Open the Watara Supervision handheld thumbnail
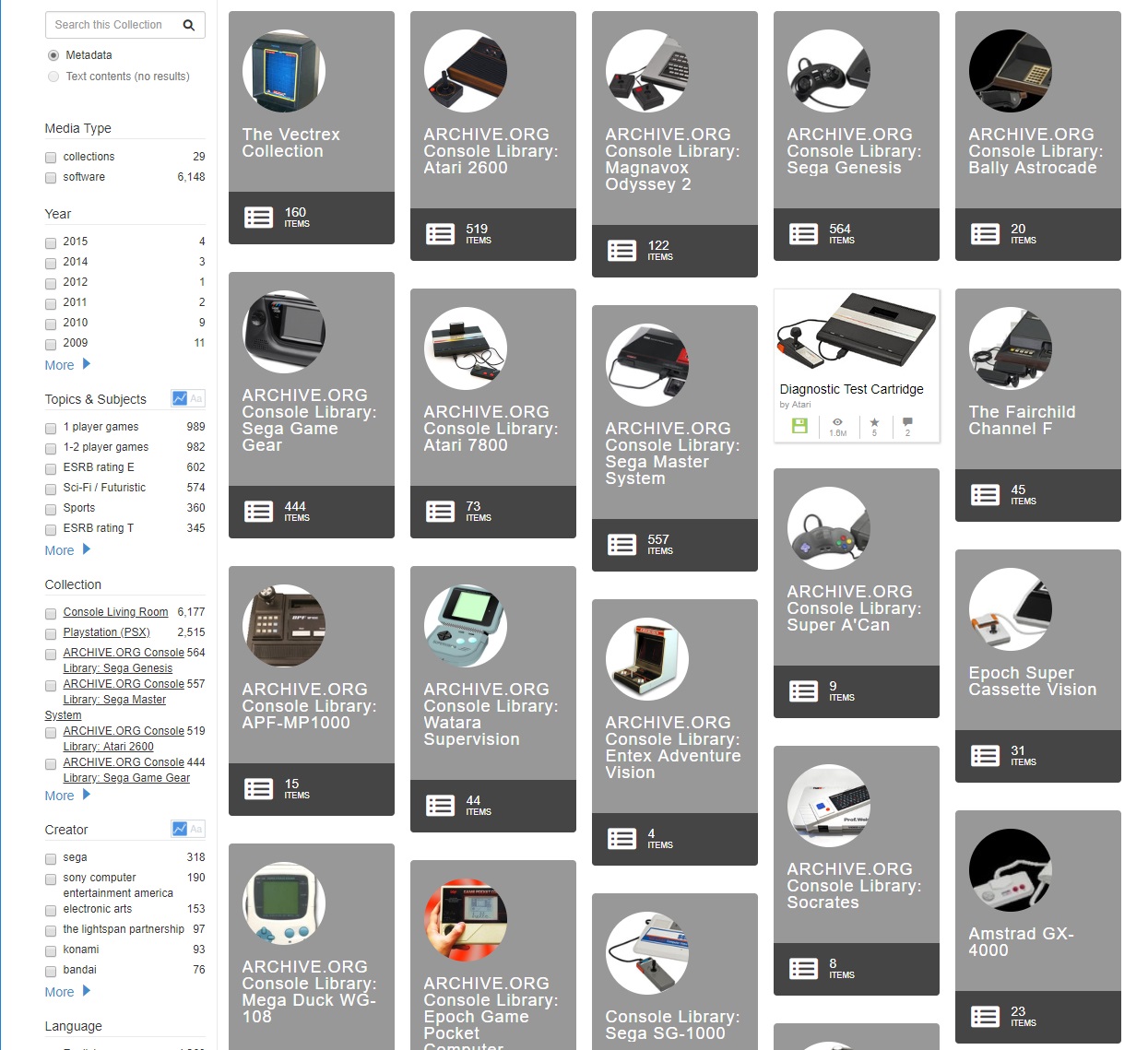The height and width of the screenshot is (1050, 1148). [x=465, y=626]
